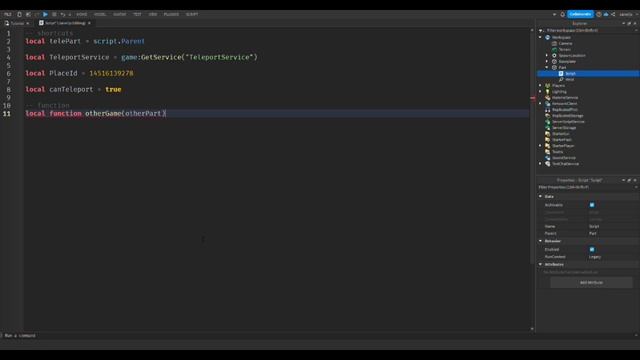
Task: Collapse the Workspace tree node
Action: point(540,37)
